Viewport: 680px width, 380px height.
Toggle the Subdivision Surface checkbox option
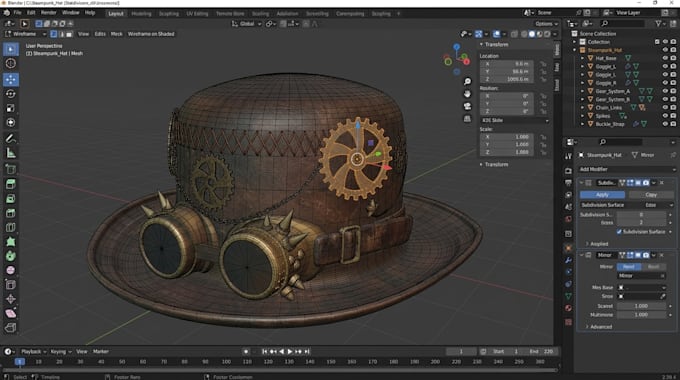(619, 232)
